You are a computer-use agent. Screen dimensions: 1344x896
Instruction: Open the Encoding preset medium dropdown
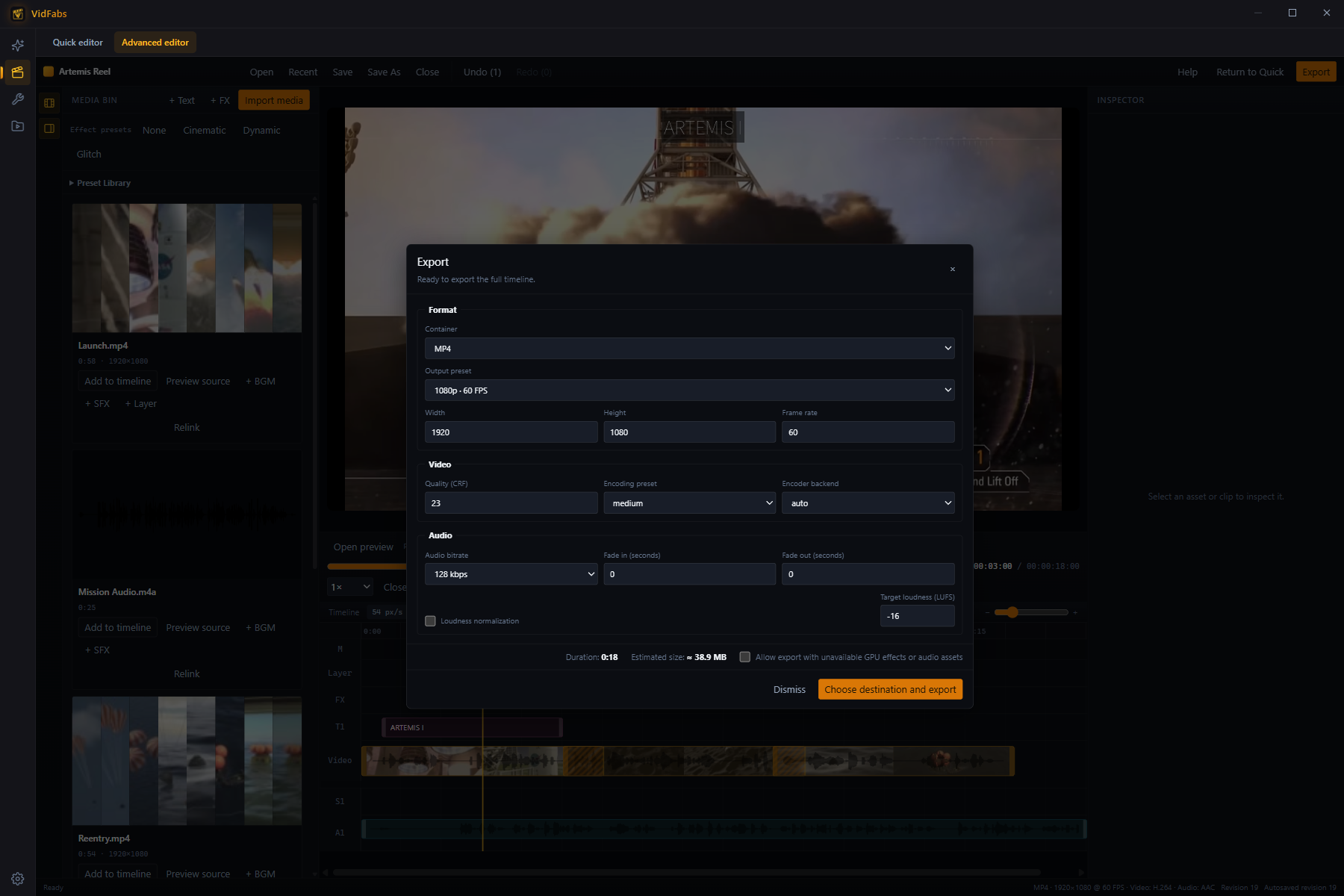690,503
